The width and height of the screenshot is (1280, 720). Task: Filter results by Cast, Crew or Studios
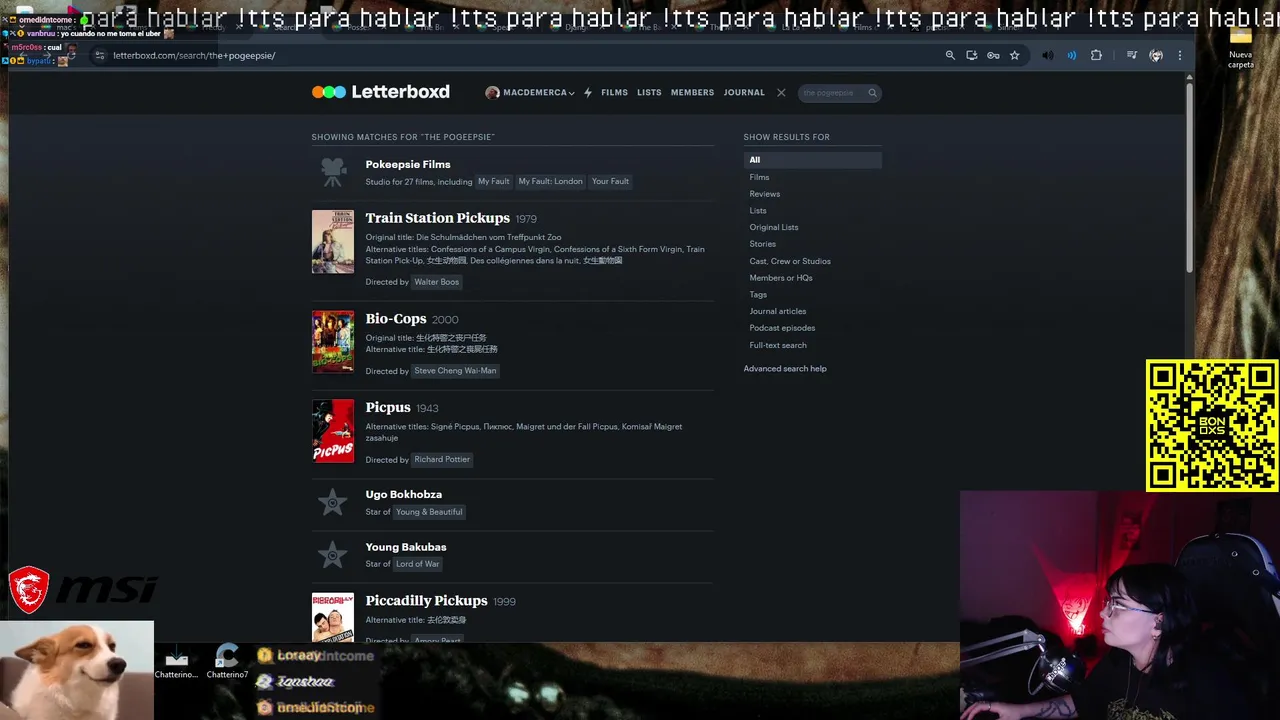(x=790, y=261)
